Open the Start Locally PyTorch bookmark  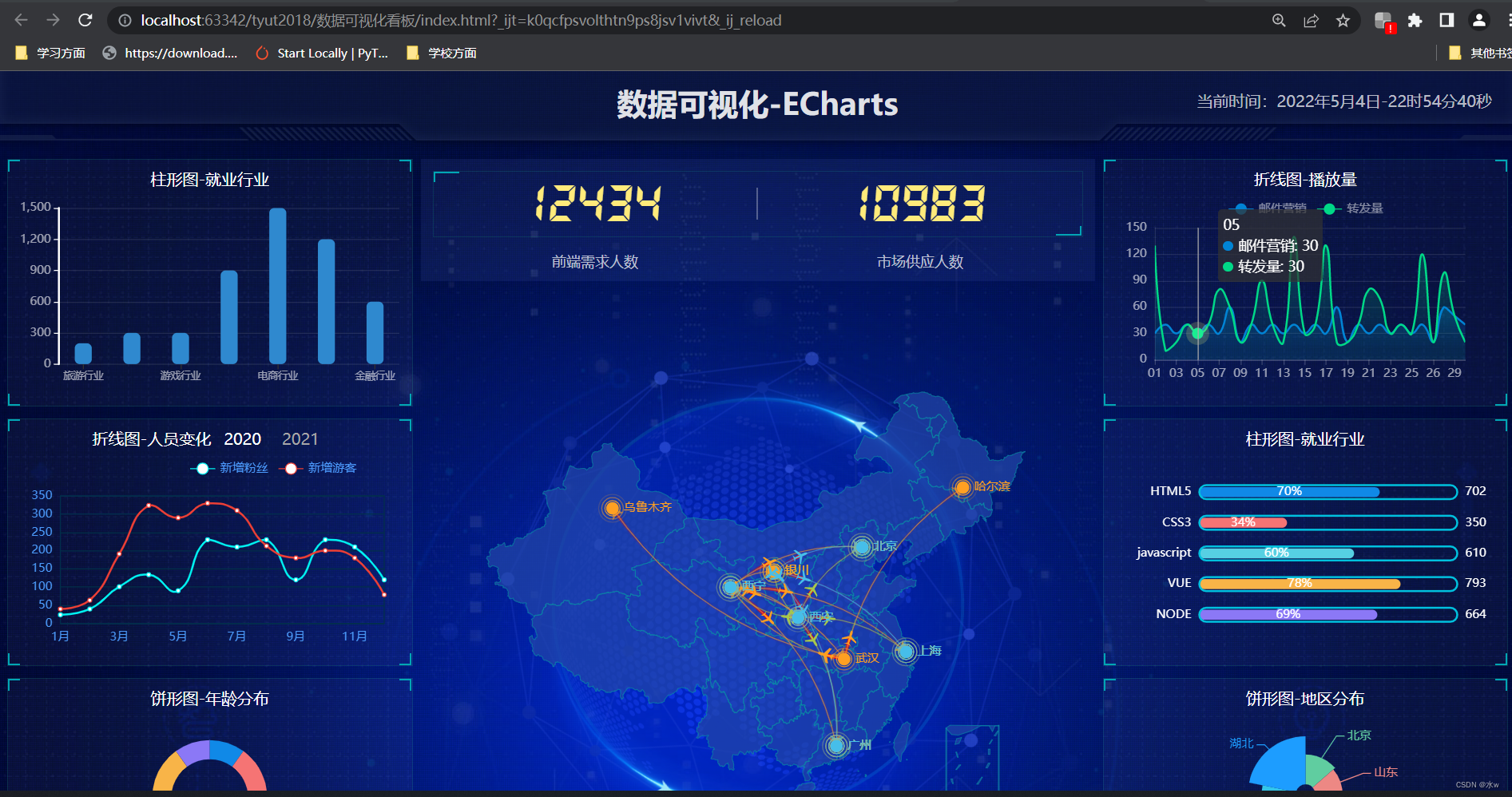(322, 53)
